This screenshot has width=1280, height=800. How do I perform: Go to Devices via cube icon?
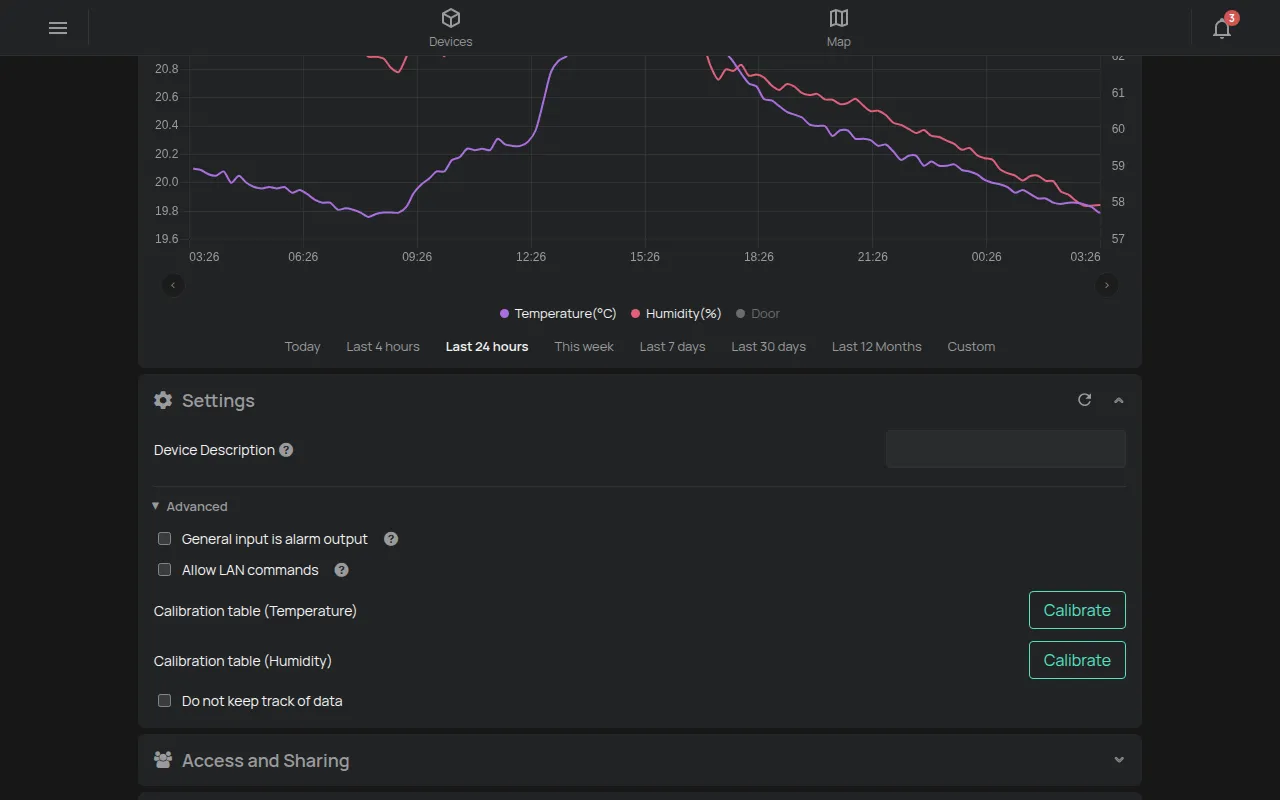click(x=451, y=18)
